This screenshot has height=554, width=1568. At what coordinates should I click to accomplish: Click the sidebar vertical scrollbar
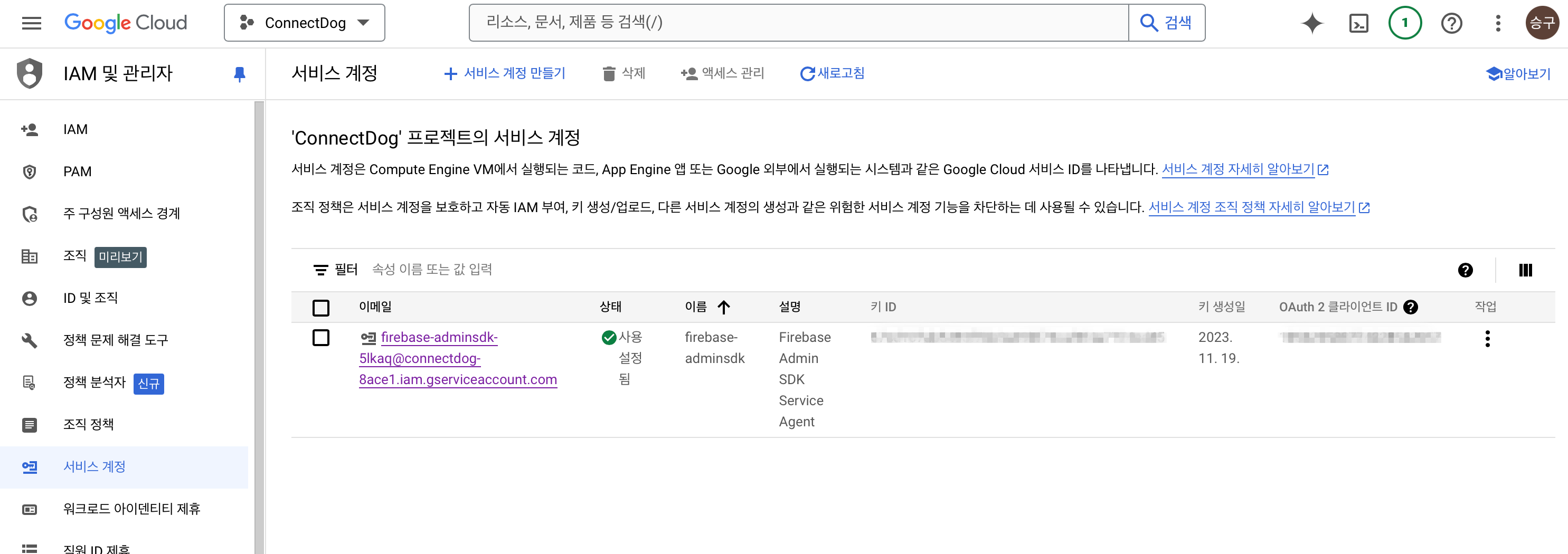259,328
